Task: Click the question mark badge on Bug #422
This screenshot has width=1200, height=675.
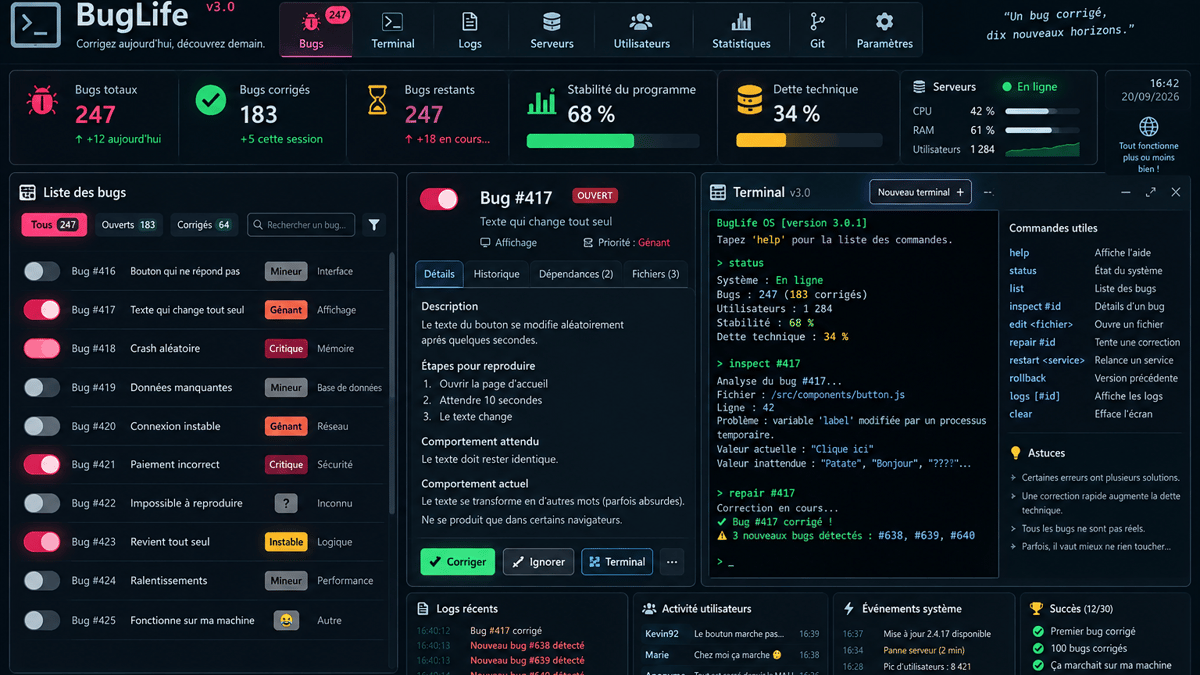Action: pyautogui.click(x=286, y=503)
